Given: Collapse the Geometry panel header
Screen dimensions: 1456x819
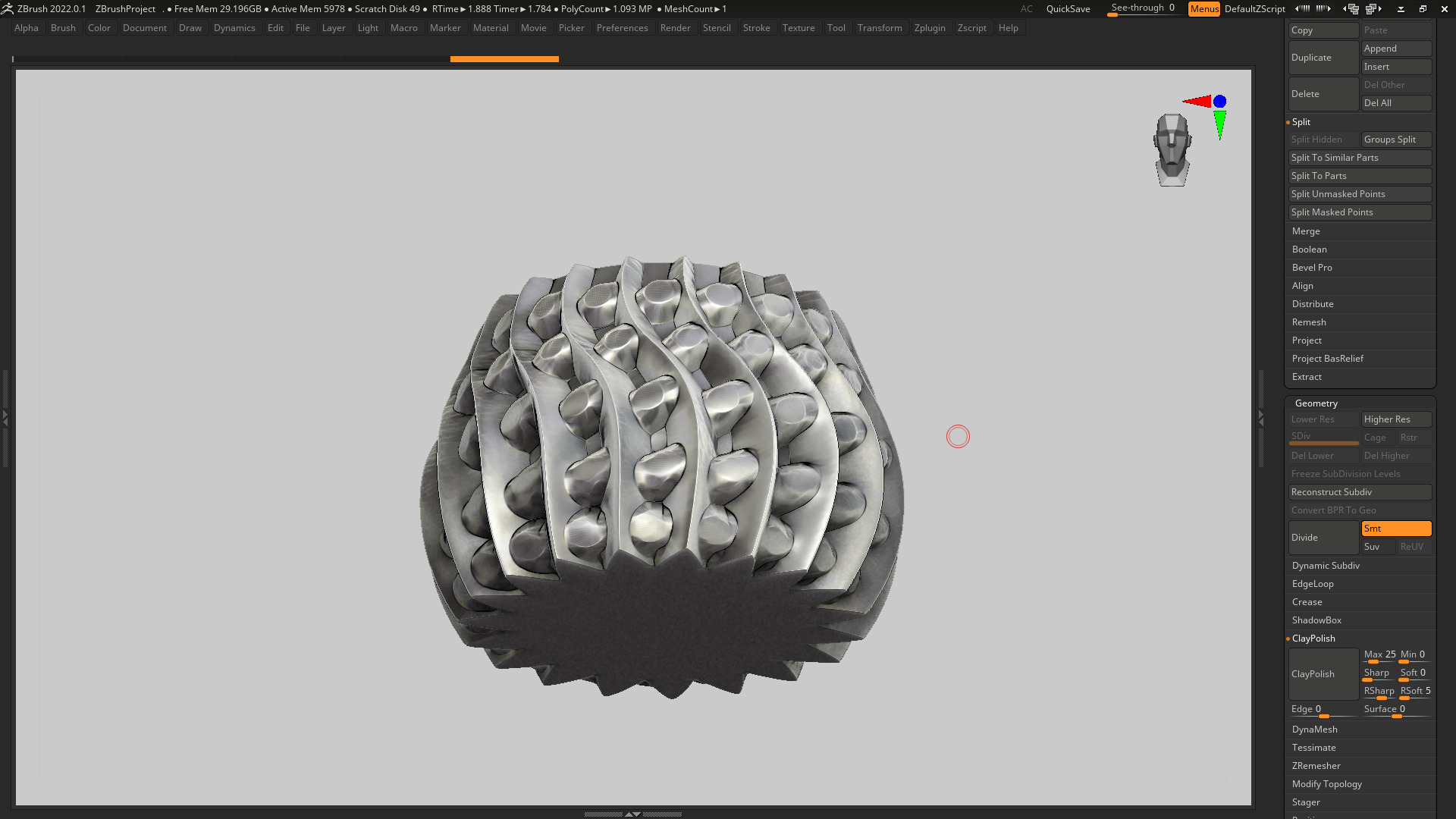Looking at the screenshot, I should coord(1316,403).
